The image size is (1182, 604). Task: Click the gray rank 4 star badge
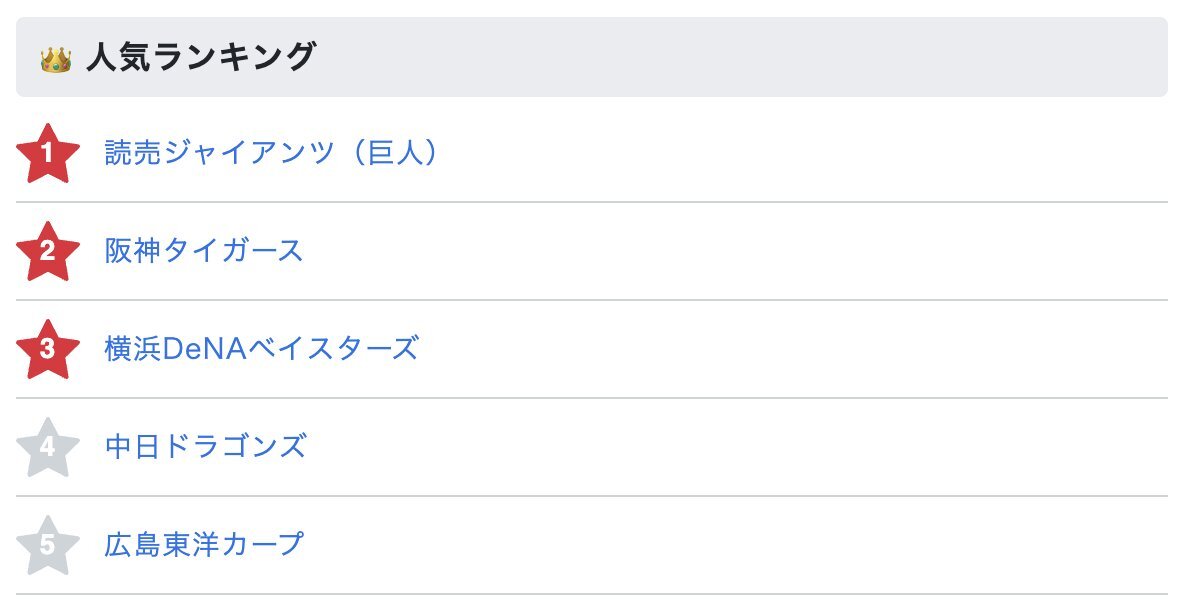(x=47, y=448)
